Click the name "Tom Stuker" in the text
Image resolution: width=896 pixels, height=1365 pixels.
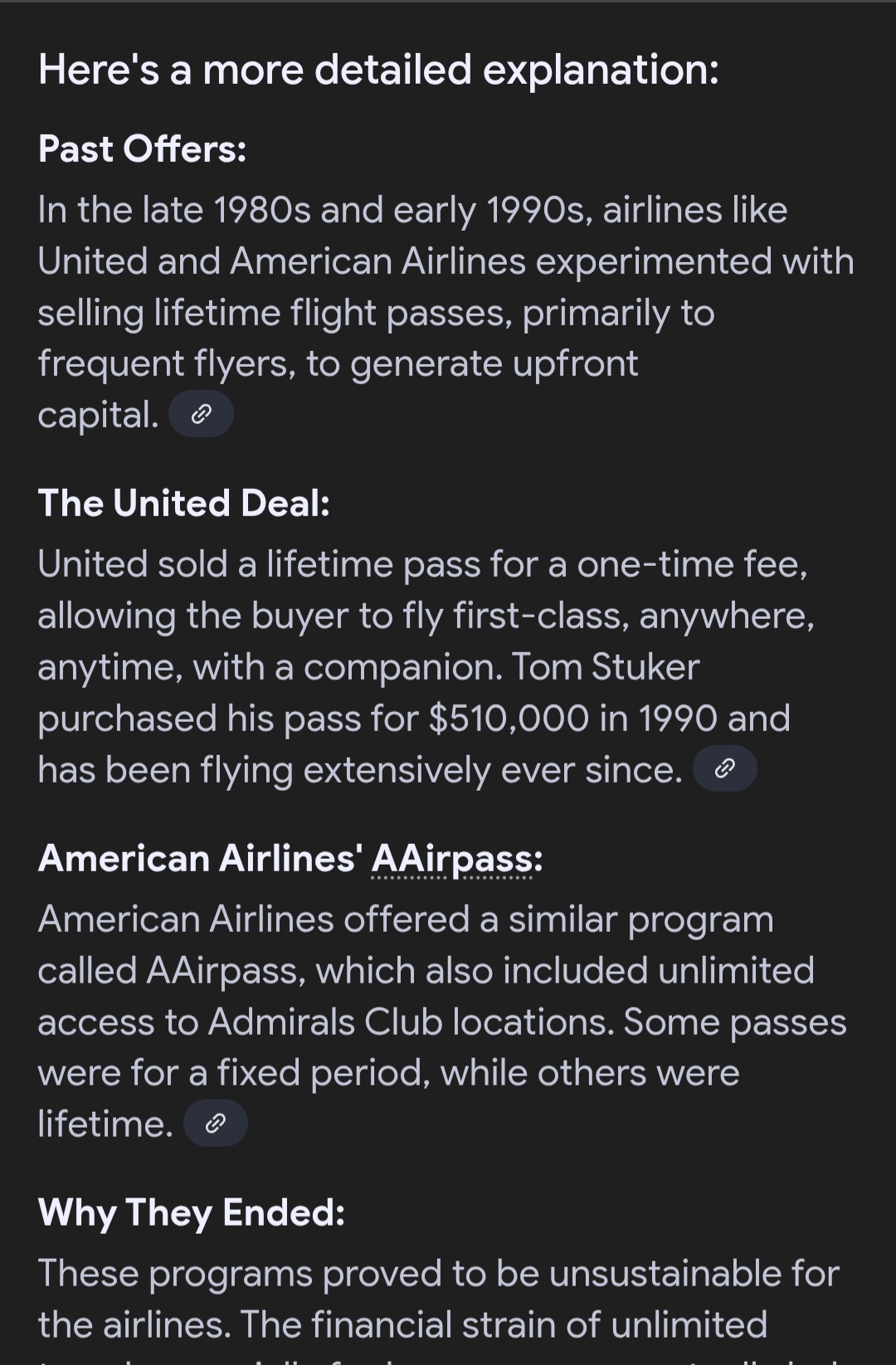[x=605, y=667]
